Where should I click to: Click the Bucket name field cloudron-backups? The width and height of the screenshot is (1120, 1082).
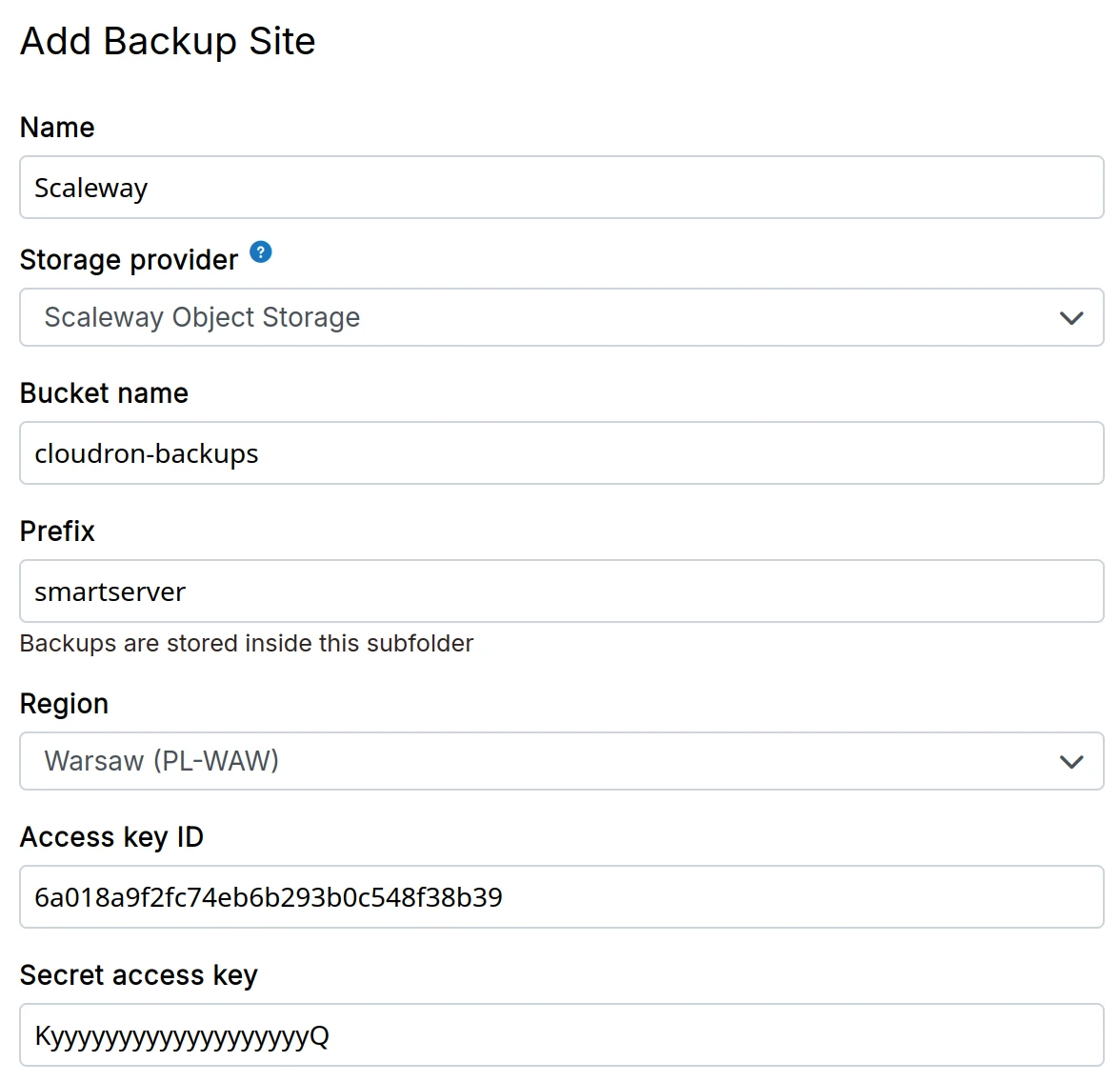tap(561, 453)
